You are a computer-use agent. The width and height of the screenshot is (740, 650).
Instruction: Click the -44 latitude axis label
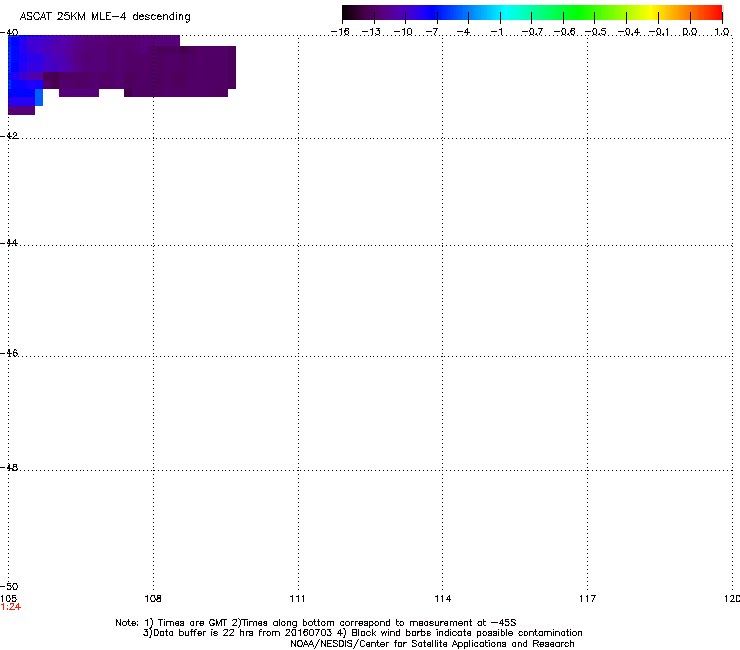[9, 243]
